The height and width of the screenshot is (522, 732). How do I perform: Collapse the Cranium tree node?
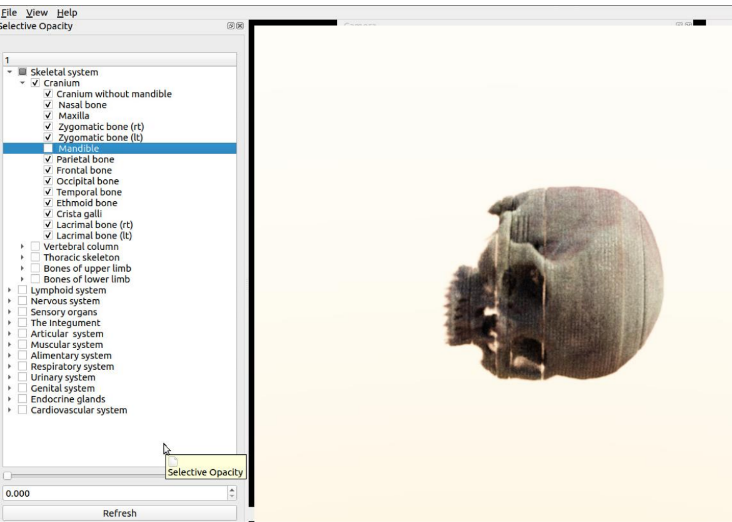(x=23, y=83)
